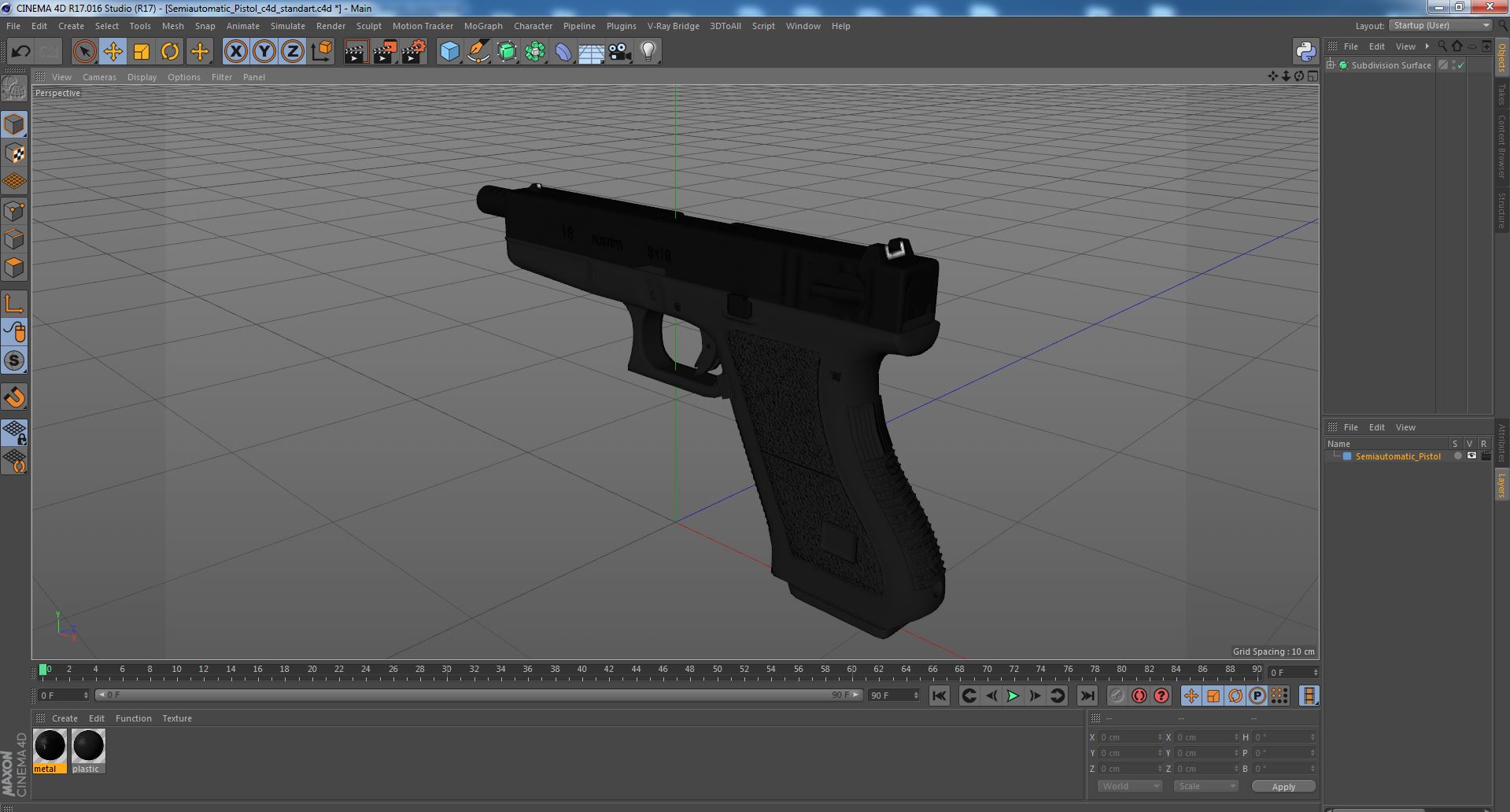Click frame 46 on the timeline
This screenshot has height=812, width=1510.
(x=663, y=670)
